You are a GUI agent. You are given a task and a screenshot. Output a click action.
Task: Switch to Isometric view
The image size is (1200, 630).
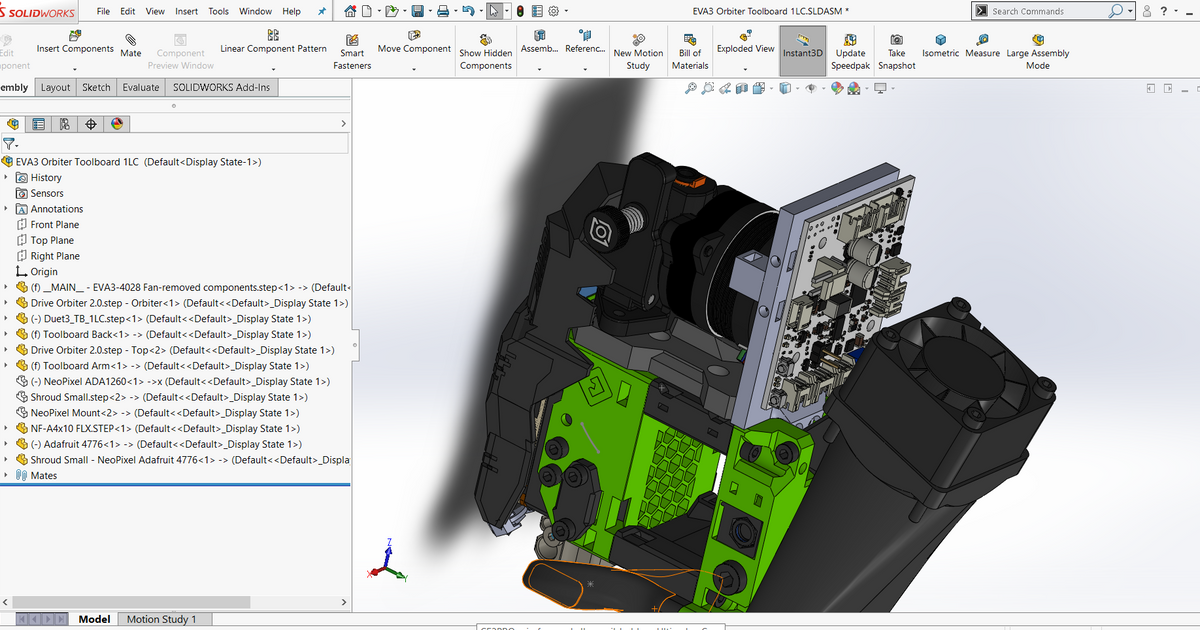(x=940, y=46)
